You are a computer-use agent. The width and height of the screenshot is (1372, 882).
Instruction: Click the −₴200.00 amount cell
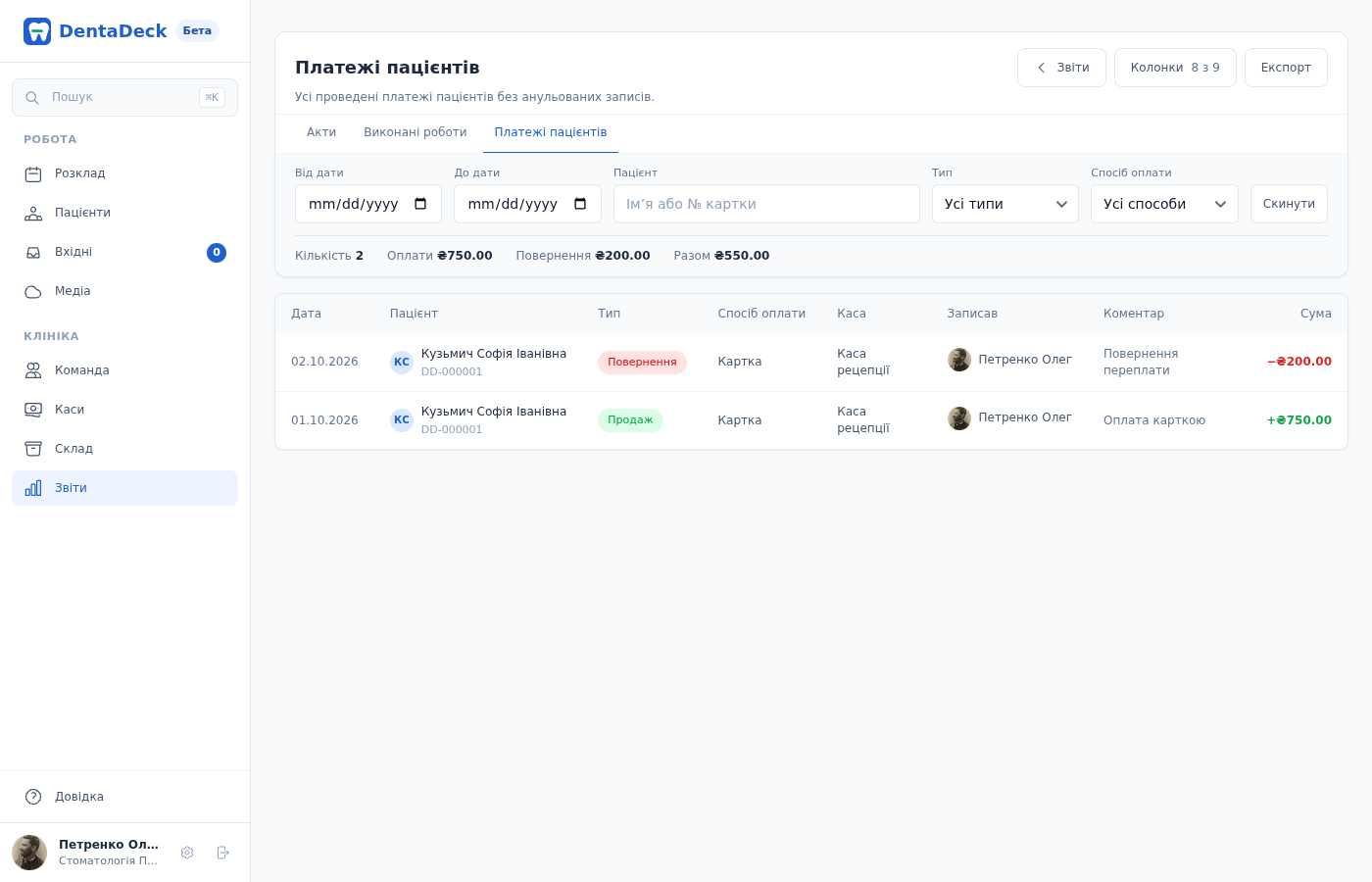coord(1298,362)
